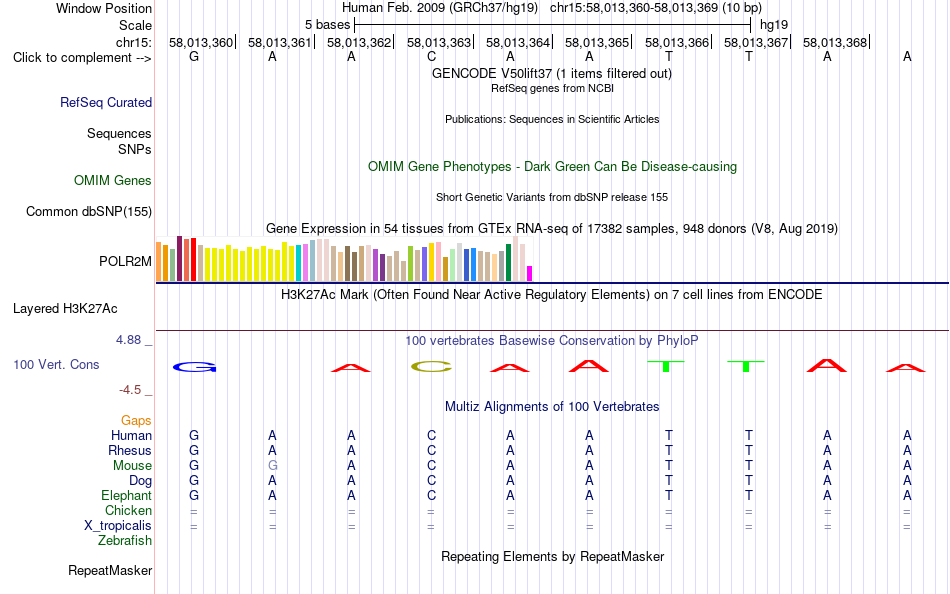Screen dimensions: 950x594
Task: Click the -4.5 conservation scale value
Action: pos(130,390)
